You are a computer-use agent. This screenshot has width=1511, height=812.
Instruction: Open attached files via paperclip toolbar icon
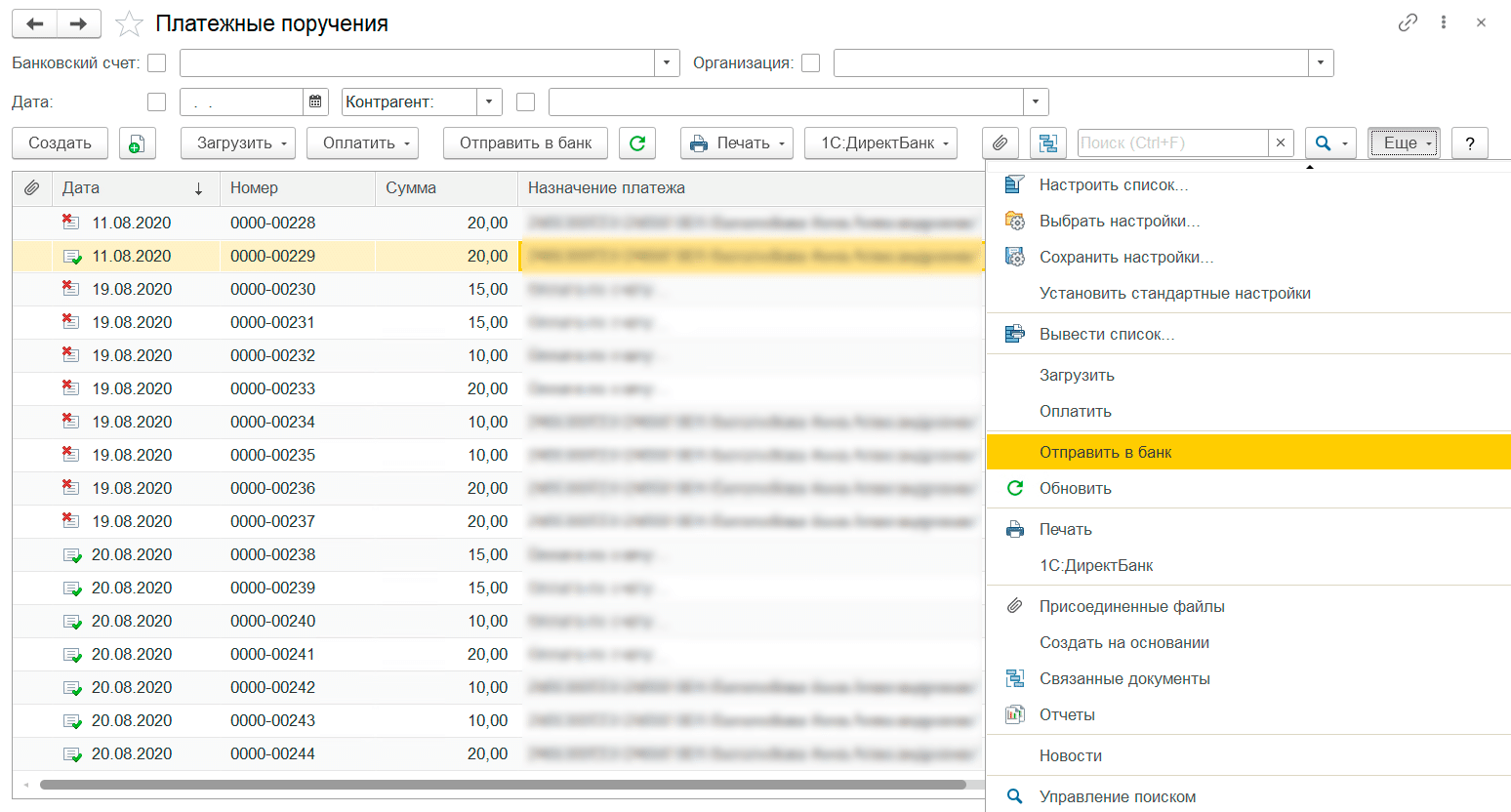click(x=1000, y=143)
